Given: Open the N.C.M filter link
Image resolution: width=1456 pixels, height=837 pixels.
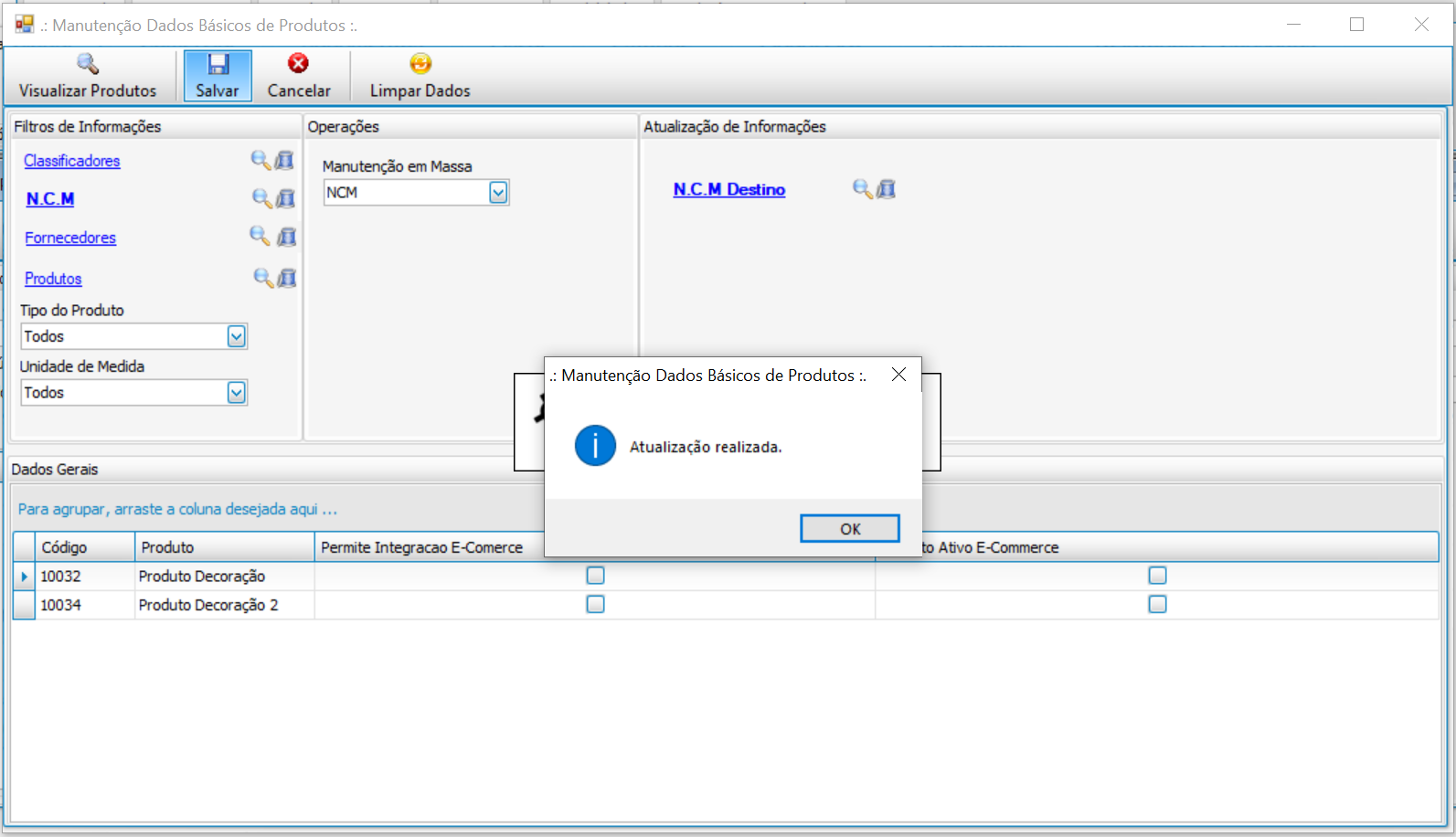Looking at the screenshot, I should (50, 199).
